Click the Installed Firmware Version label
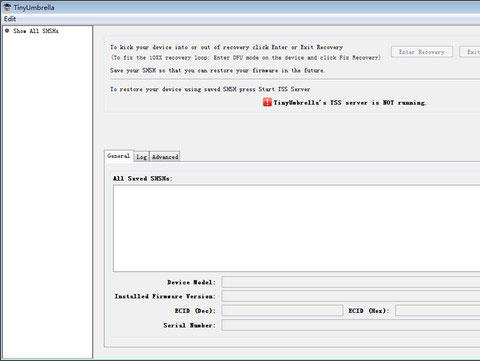This screenshot has height=361, width=480. pyautogui.click(x=165, y=296)
